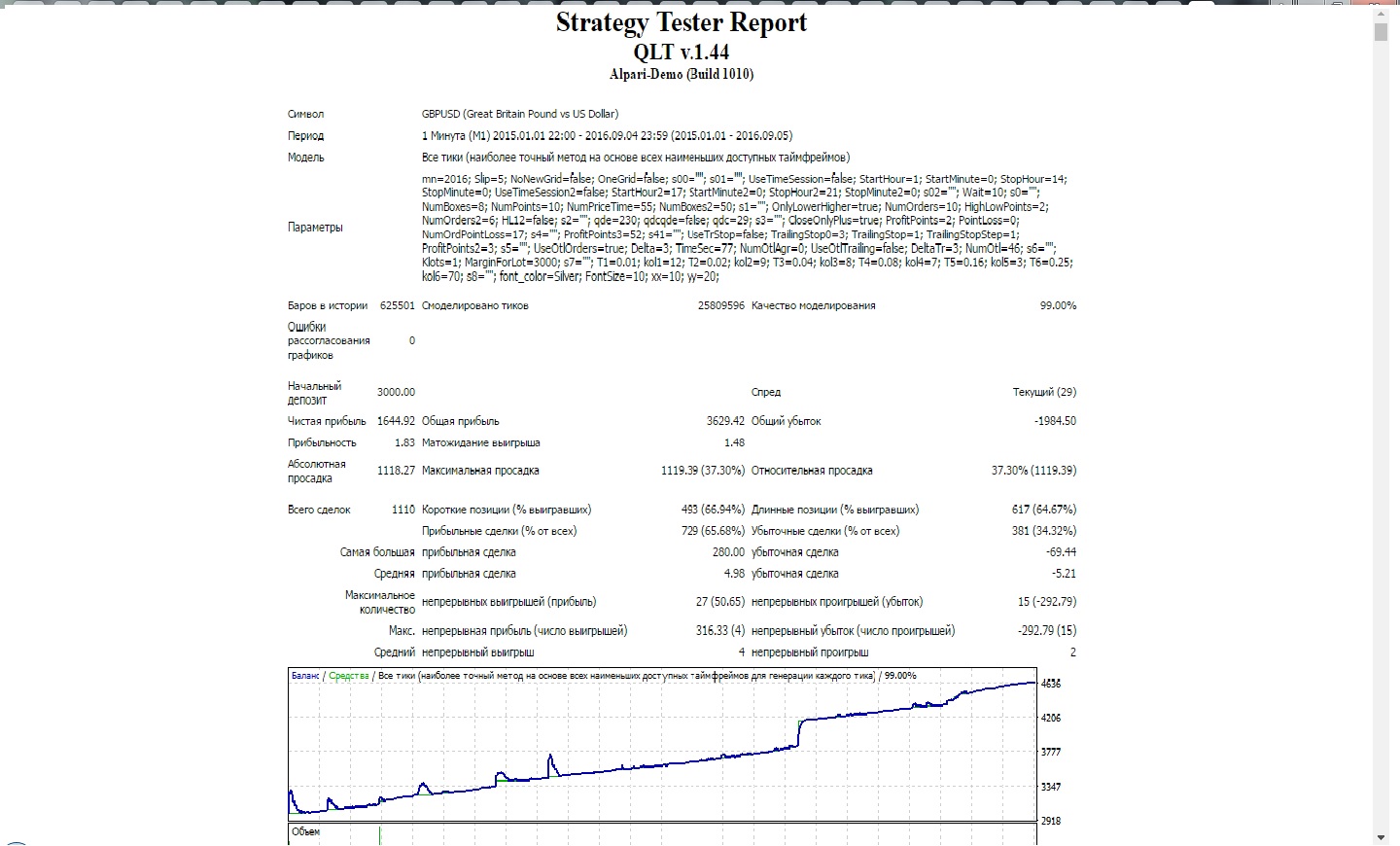
Task: Click the chart axis label 2918
Action: pos(1051,821)
